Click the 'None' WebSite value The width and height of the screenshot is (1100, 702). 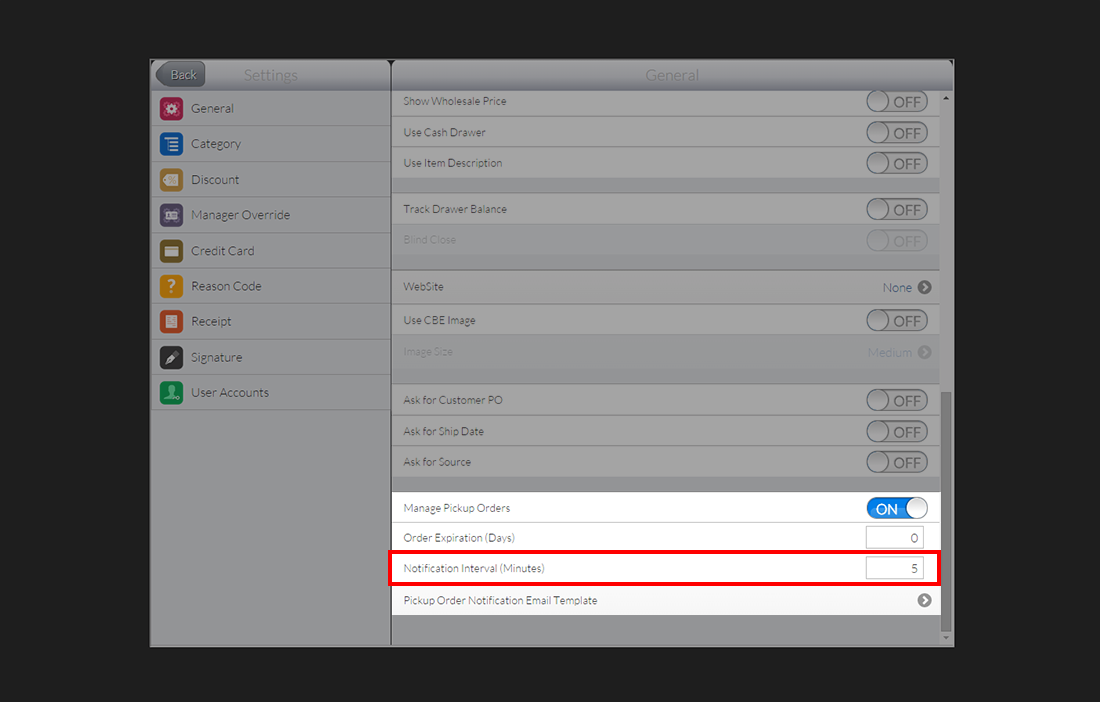pos(897,288)
